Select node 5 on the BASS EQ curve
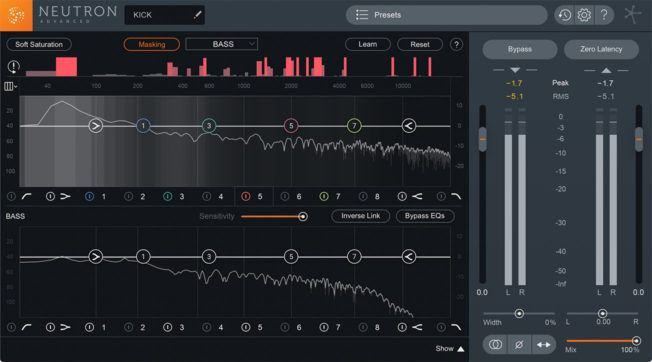The width and height of the screenshot is (652, 362). (x=291, y=257)
